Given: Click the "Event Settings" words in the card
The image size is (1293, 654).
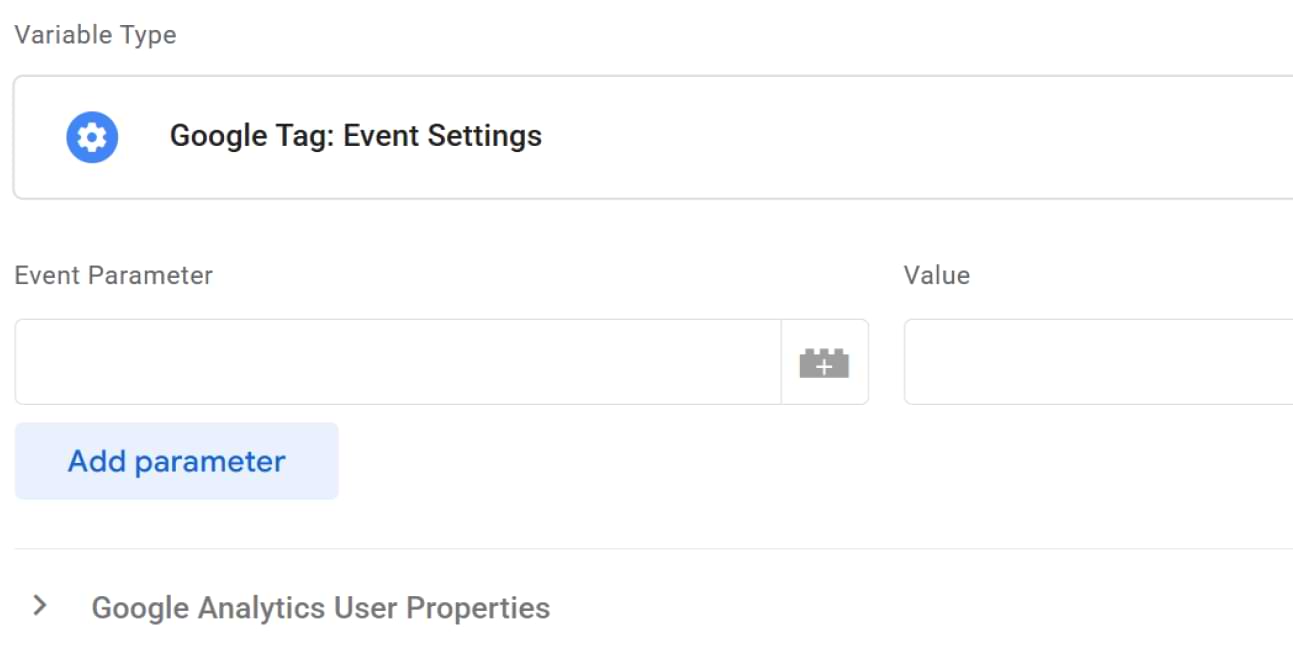Looking at the screenshot, I should point(442,136).
